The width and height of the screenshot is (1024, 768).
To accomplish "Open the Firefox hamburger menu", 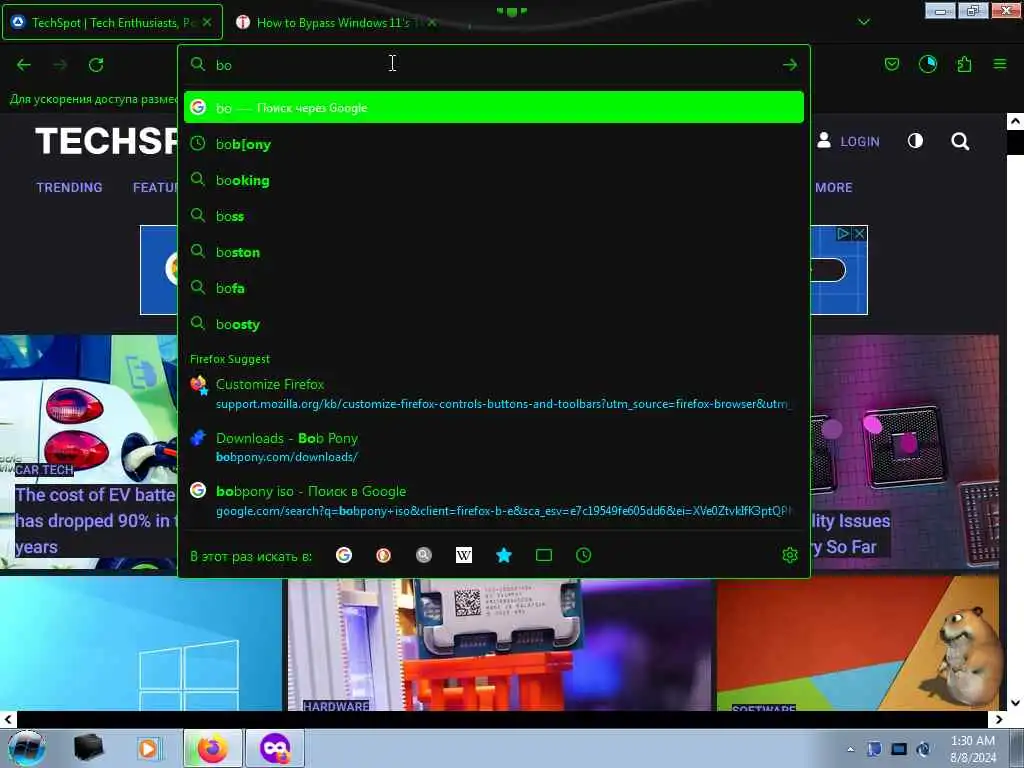I will pyautogui.click(x=999, y=64).
